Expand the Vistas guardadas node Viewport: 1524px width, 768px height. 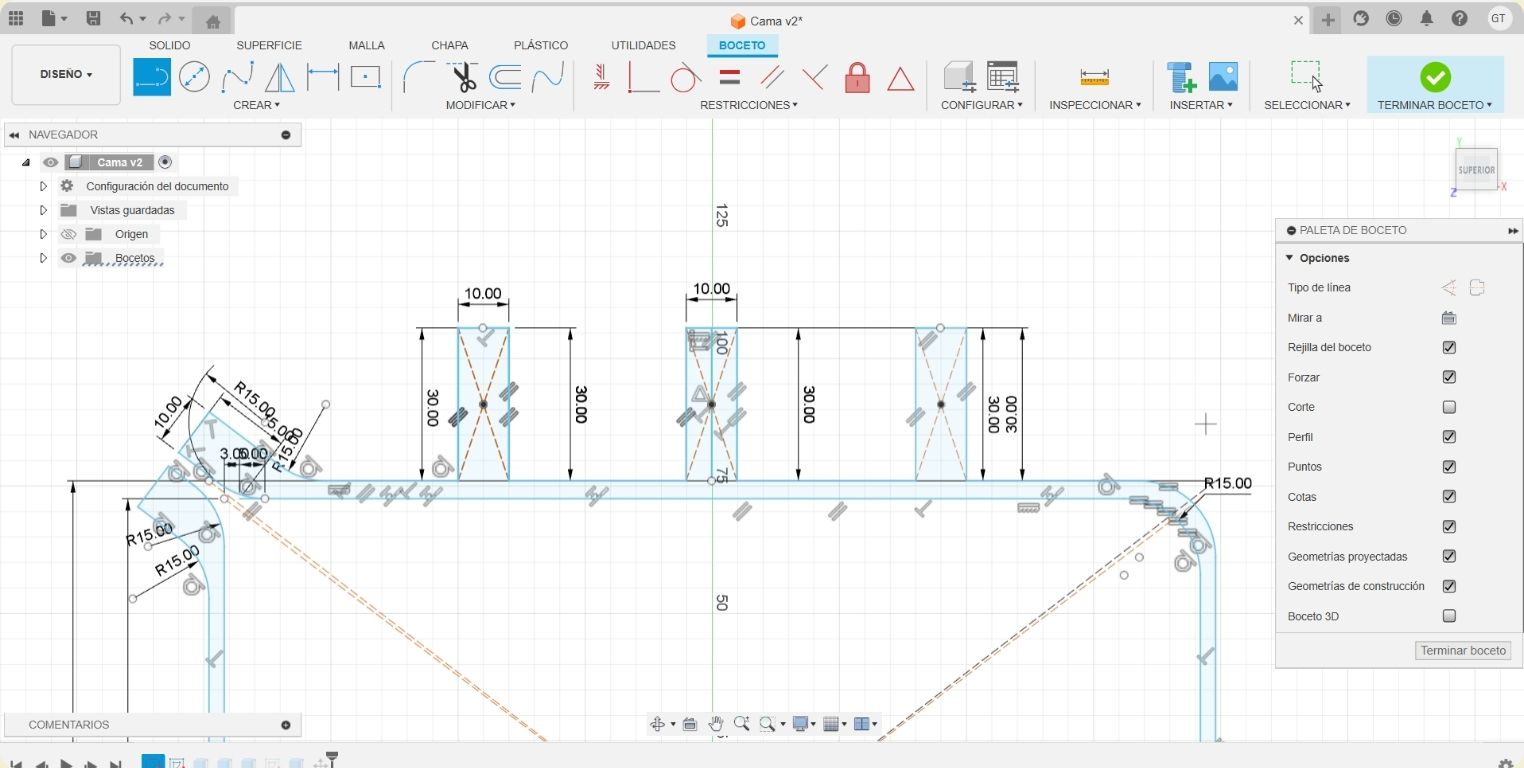pyautogui.click(x=43, y=210)
